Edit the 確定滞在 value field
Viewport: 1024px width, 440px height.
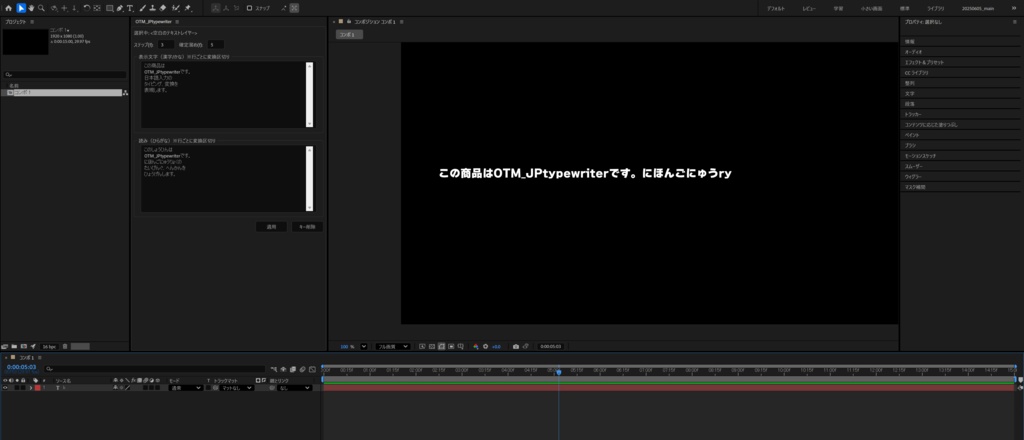tap(216, 44)
